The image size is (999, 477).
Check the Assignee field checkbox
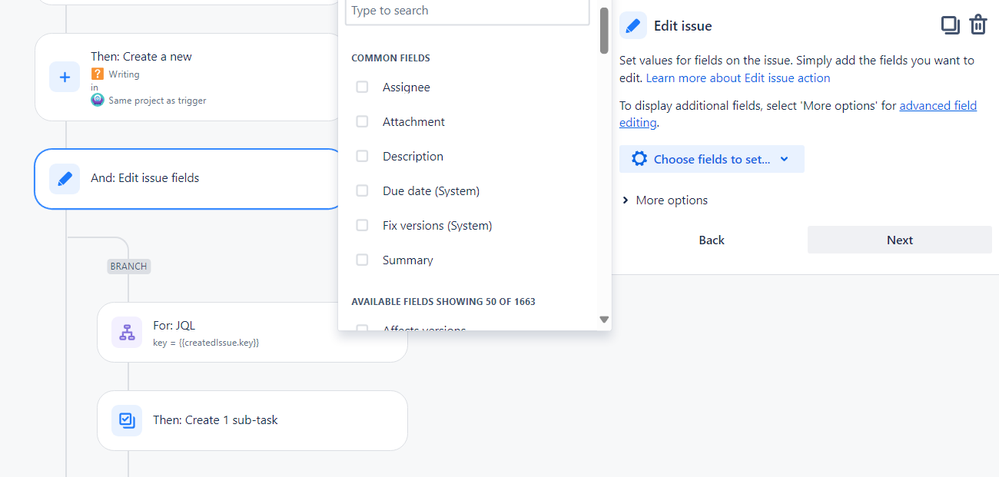362,87
